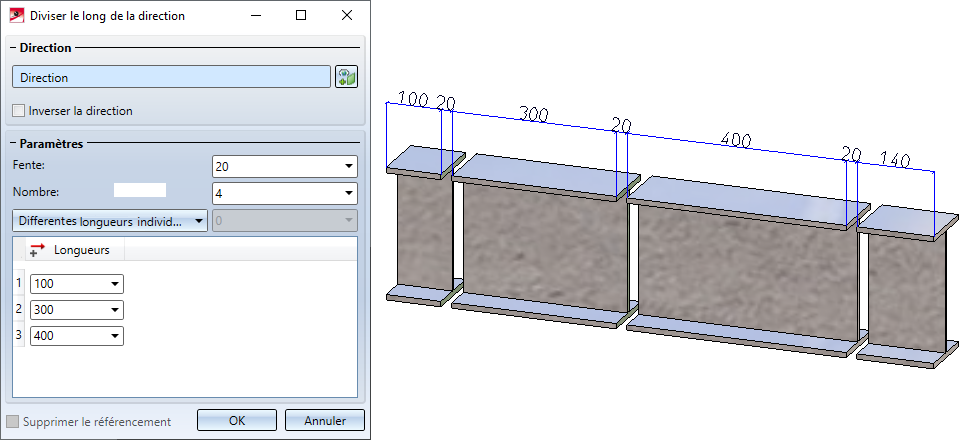Open dropdown of length row 3 (400)

[x=115, y=336]
